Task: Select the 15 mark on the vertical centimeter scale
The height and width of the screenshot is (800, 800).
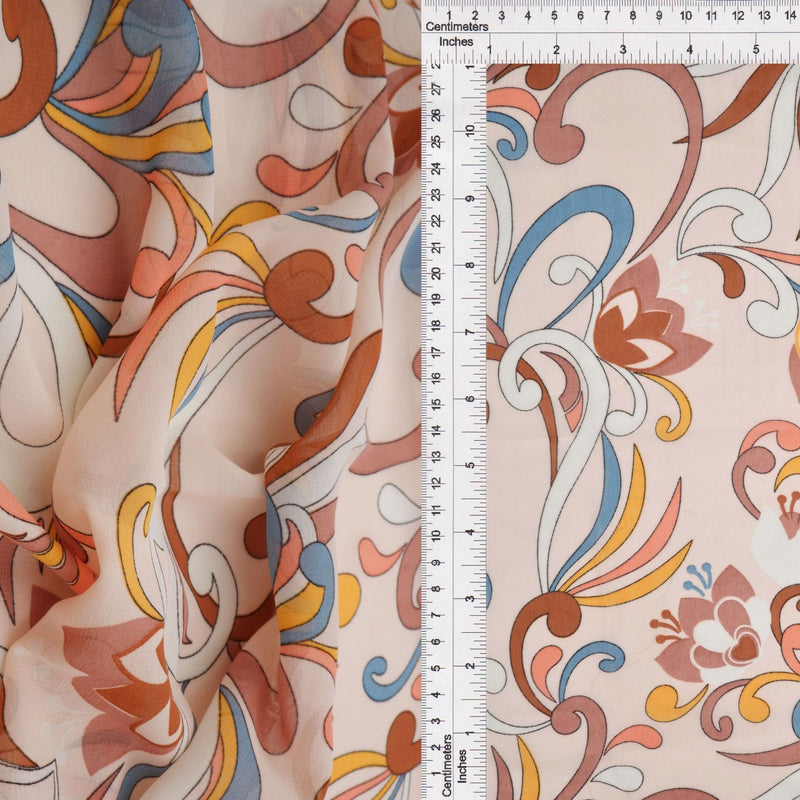Action: click(437, 405)
